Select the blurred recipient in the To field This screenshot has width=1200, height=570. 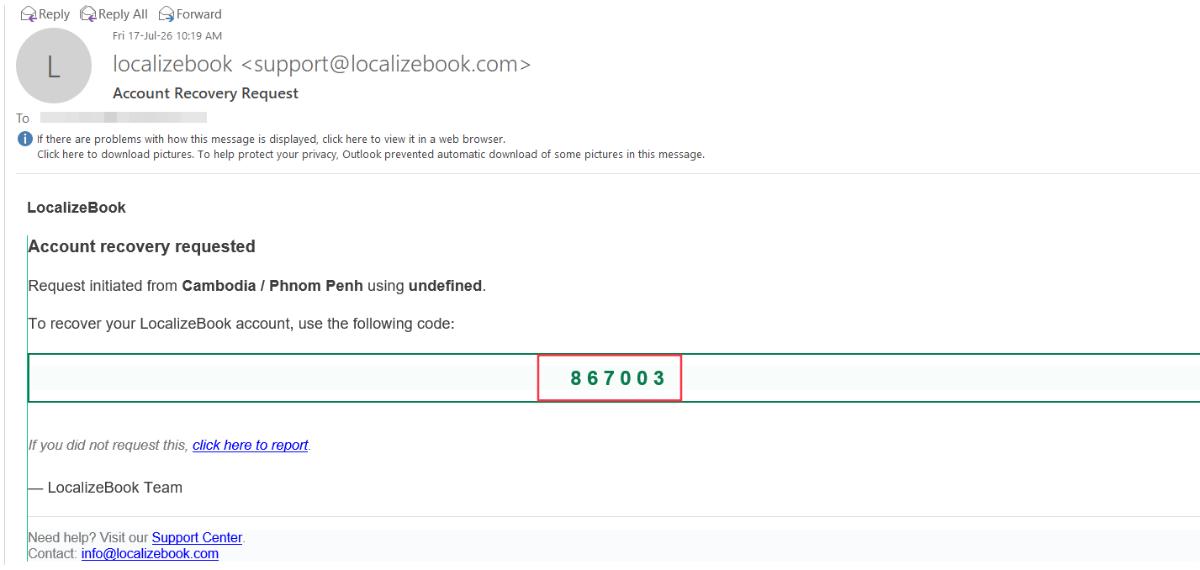(x=123, y=117)
